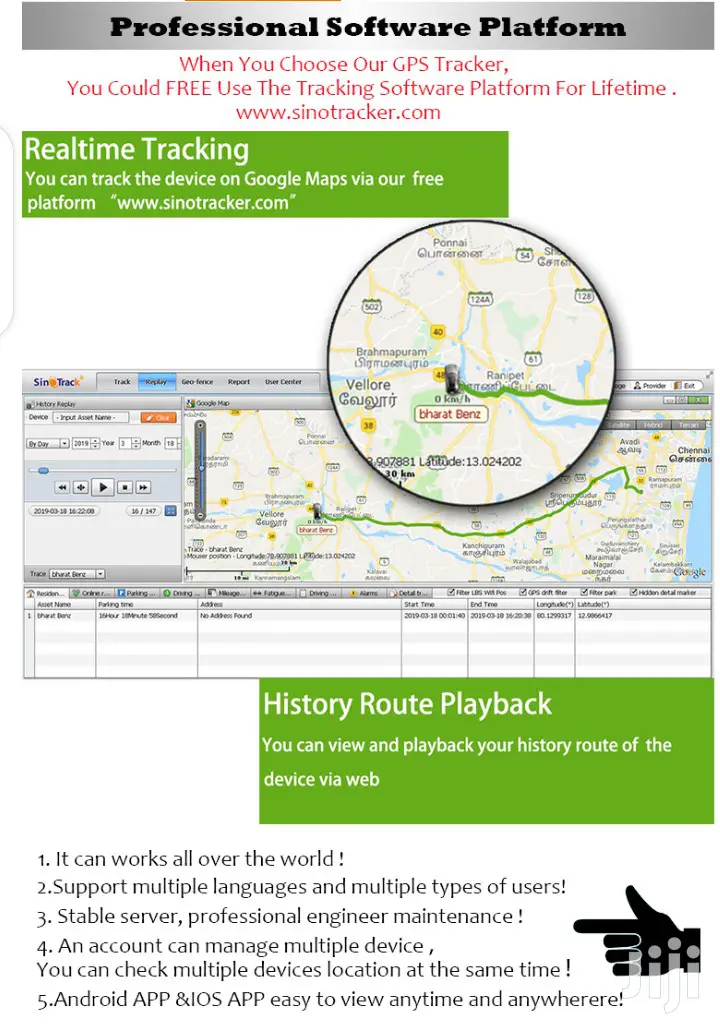Image resolution: width=720 pixels, height=1034 pixels.
Task: Open the Residen... report tab
Action: click(46, 593)
